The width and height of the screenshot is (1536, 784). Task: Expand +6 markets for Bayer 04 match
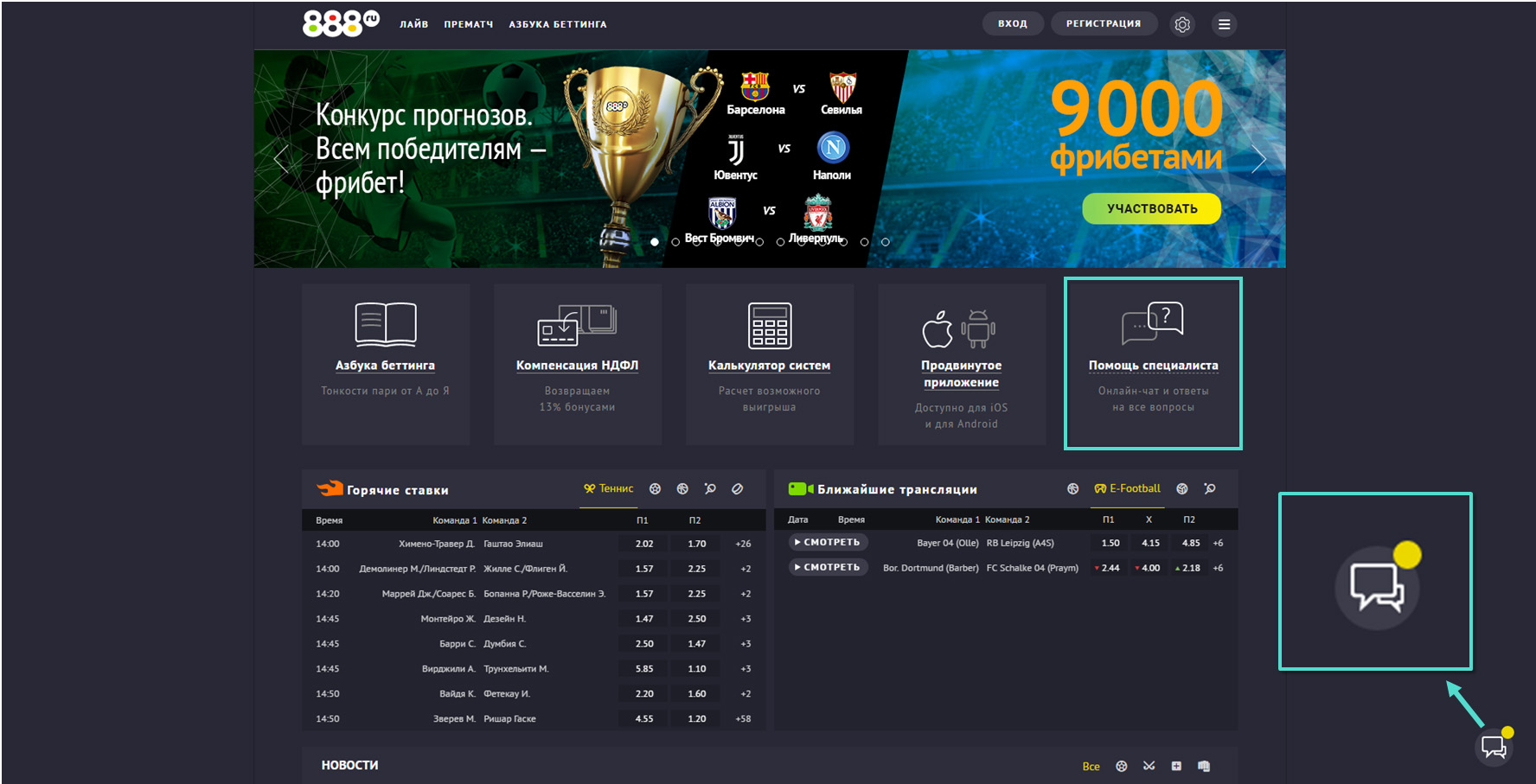pos(1218,543)
